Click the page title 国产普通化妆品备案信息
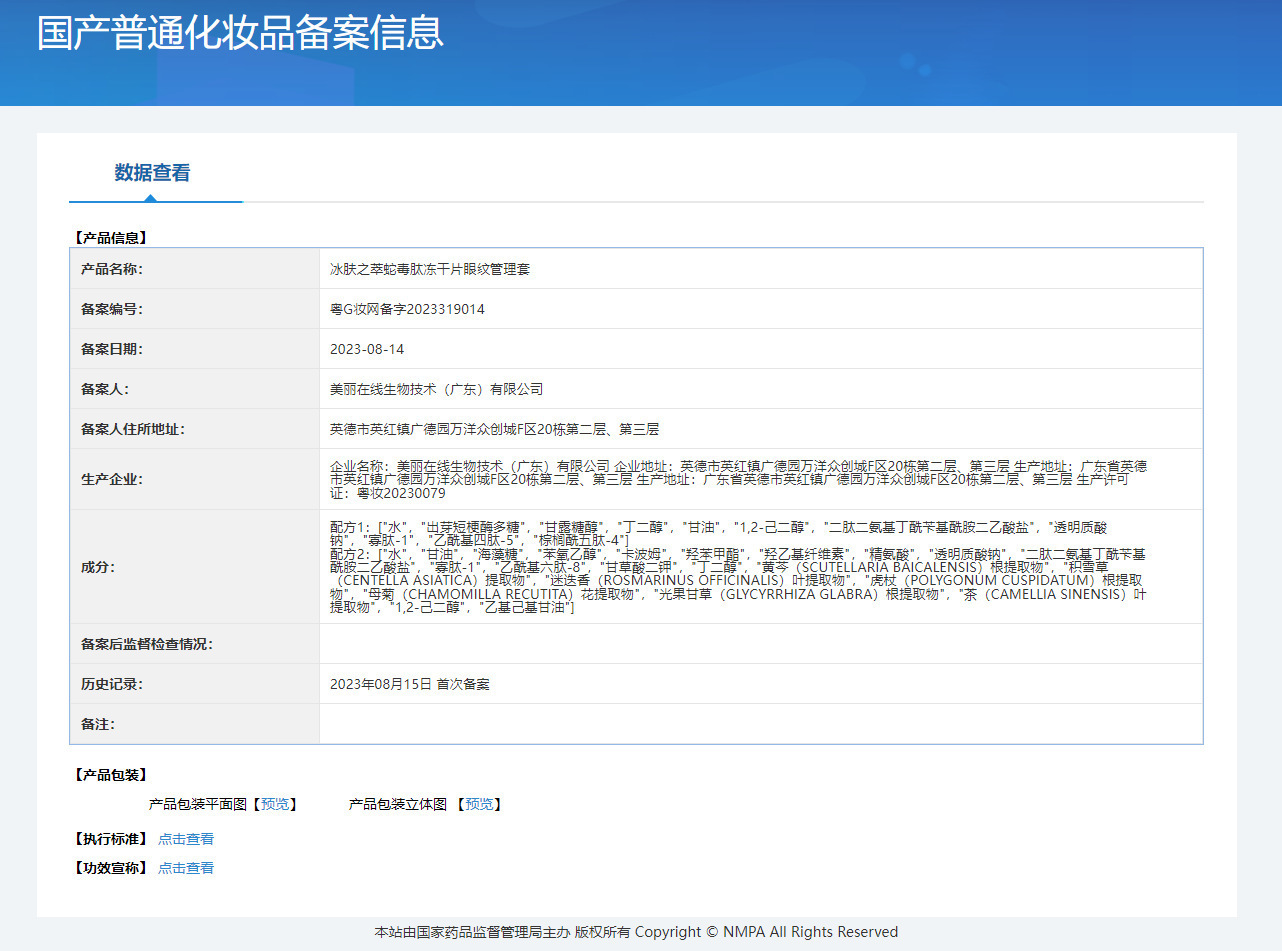 coord(240,33)
